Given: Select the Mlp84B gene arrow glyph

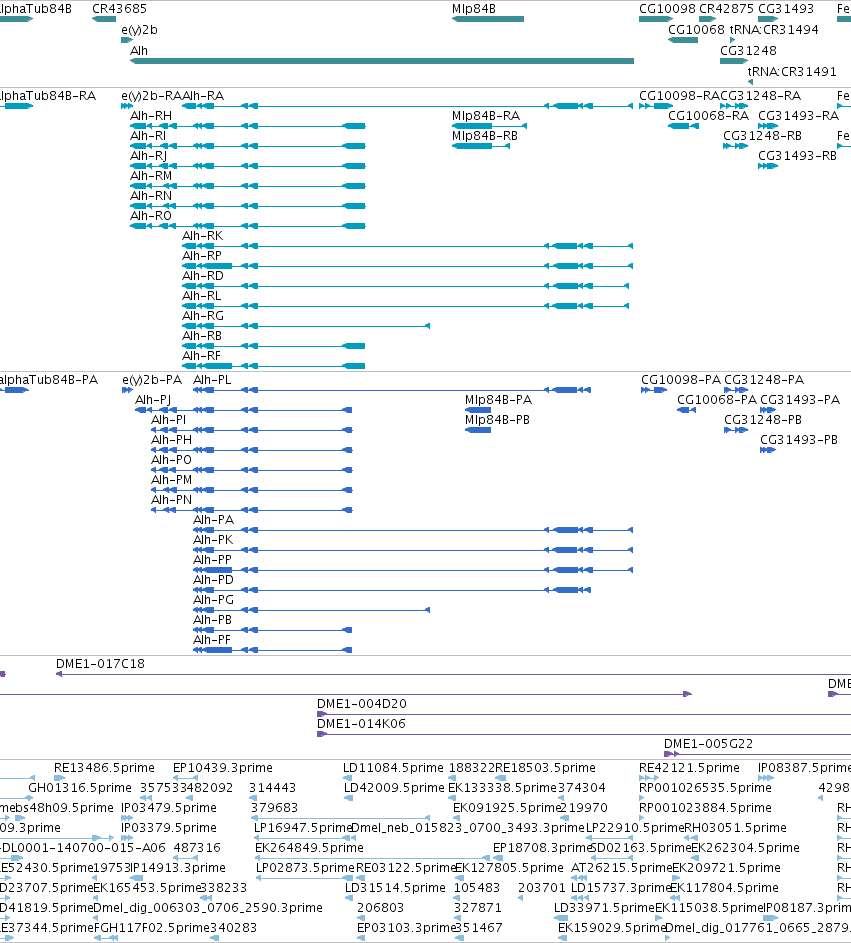Looking at the screenshot, I should pos(488,19).
